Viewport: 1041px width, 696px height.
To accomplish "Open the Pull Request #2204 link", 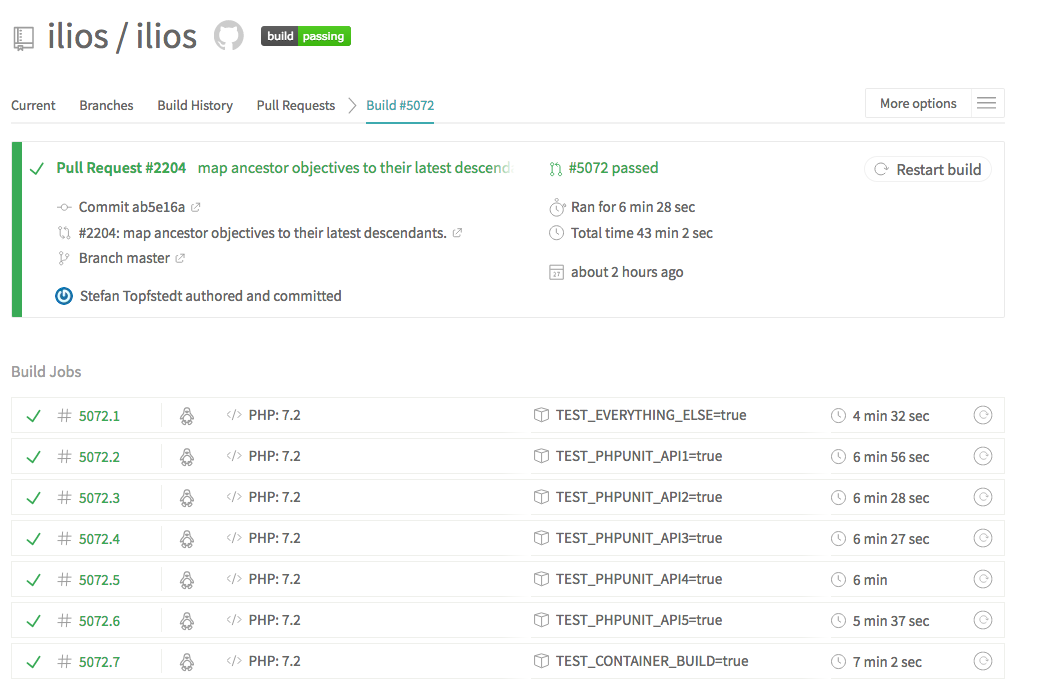I will coord(121,168).
